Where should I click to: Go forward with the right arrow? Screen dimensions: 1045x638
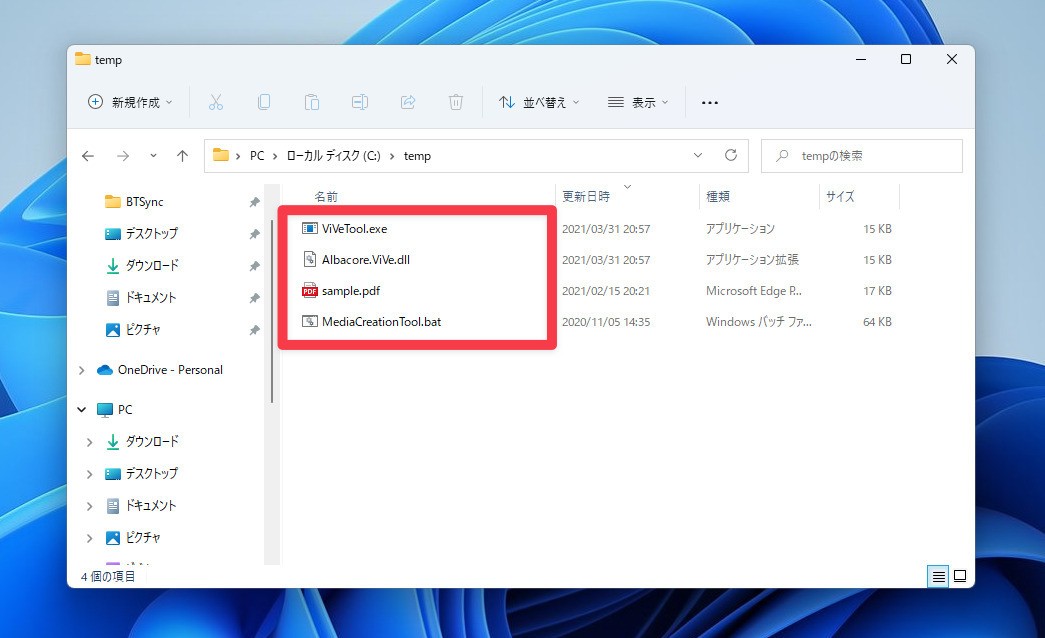click(x=123, y=156)
